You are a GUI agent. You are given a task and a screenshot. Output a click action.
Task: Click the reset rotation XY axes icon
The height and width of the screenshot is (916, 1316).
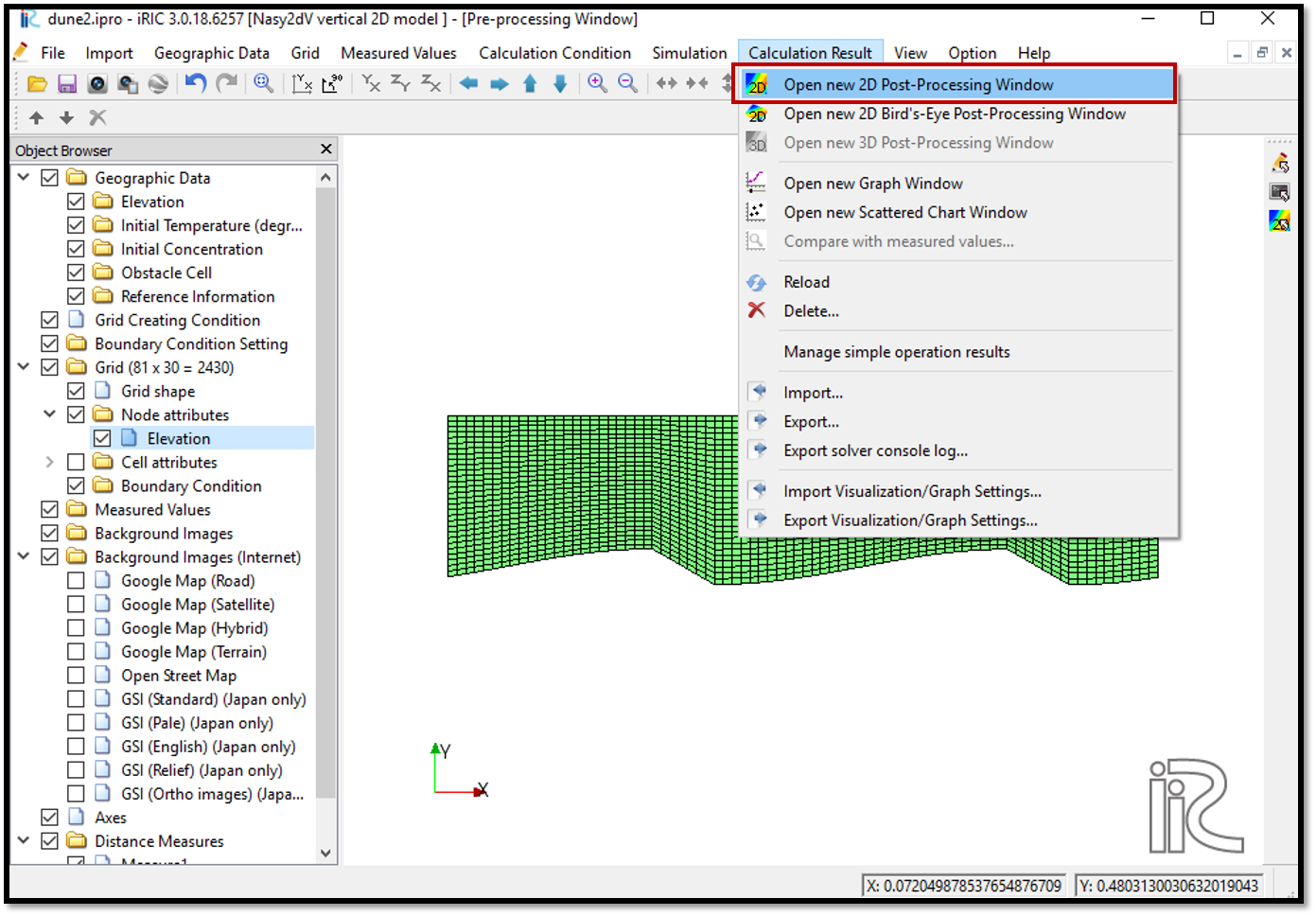pos(302,83)
